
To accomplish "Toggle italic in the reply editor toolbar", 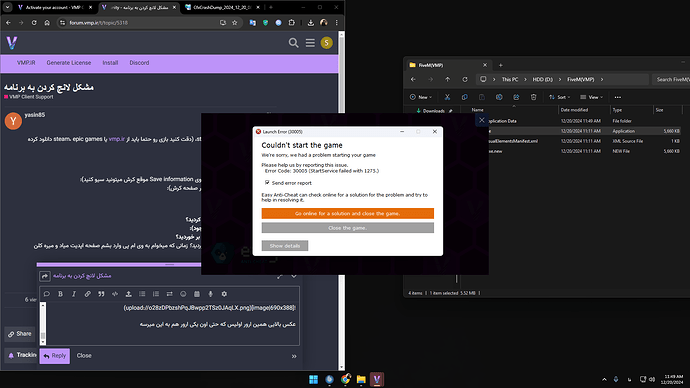I will click(74, 294).
